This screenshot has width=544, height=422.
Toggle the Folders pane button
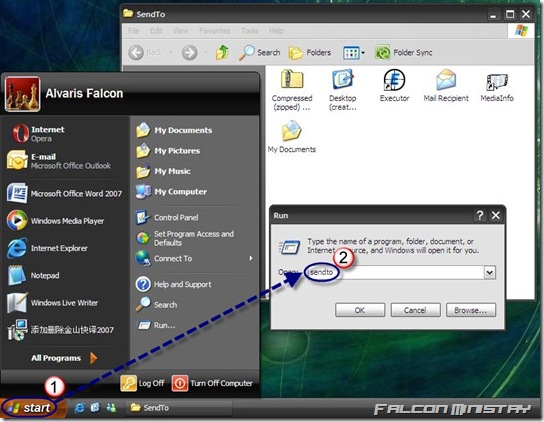[310, 53]
